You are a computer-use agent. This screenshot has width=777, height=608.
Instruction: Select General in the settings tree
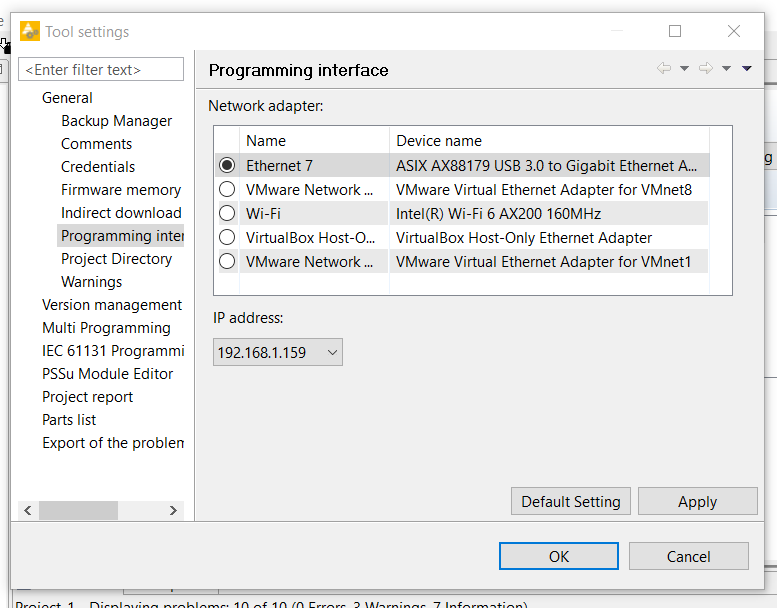(67, 98)
